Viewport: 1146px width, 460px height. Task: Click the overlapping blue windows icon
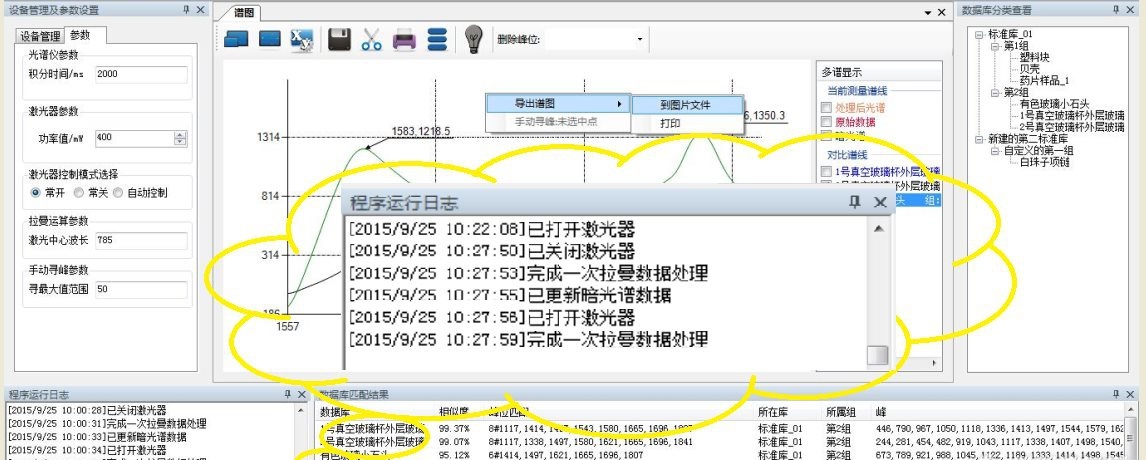pyautogui.click(x=236, y=40)
